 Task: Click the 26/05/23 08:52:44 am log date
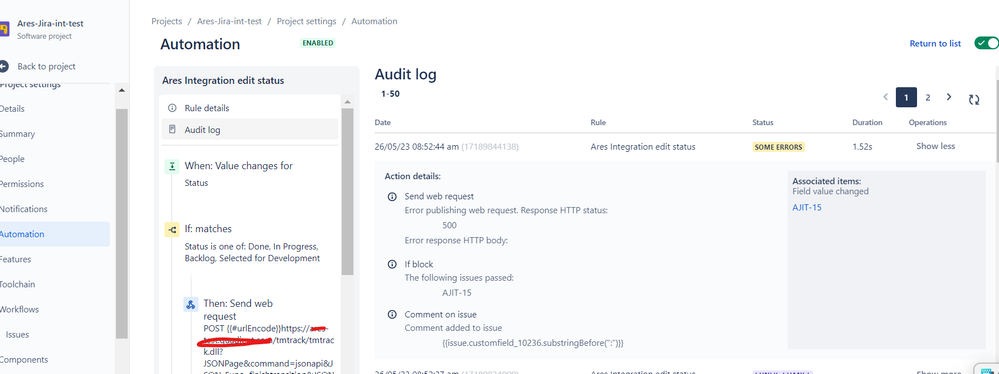pyautogui.click(x=417, y=147)
